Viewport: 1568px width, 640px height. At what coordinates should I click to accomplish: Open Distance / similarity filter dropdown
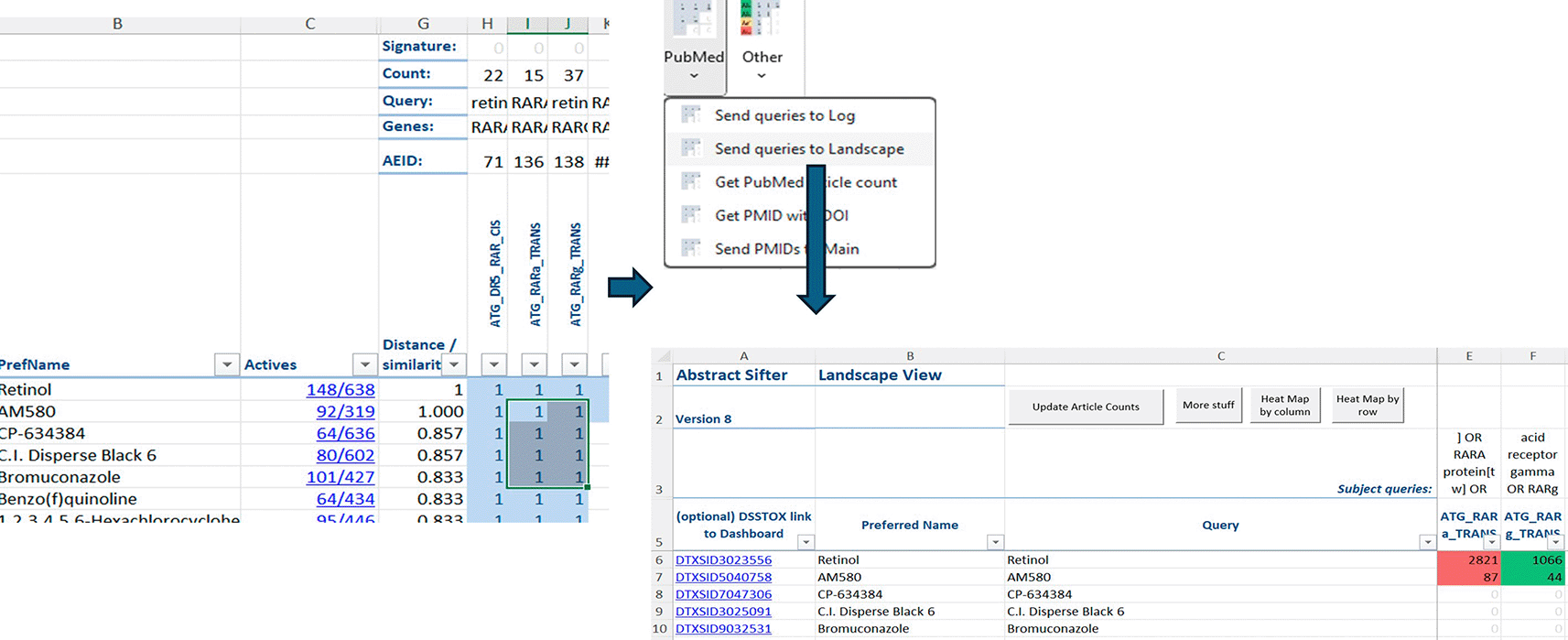click(x=454, y=364)
